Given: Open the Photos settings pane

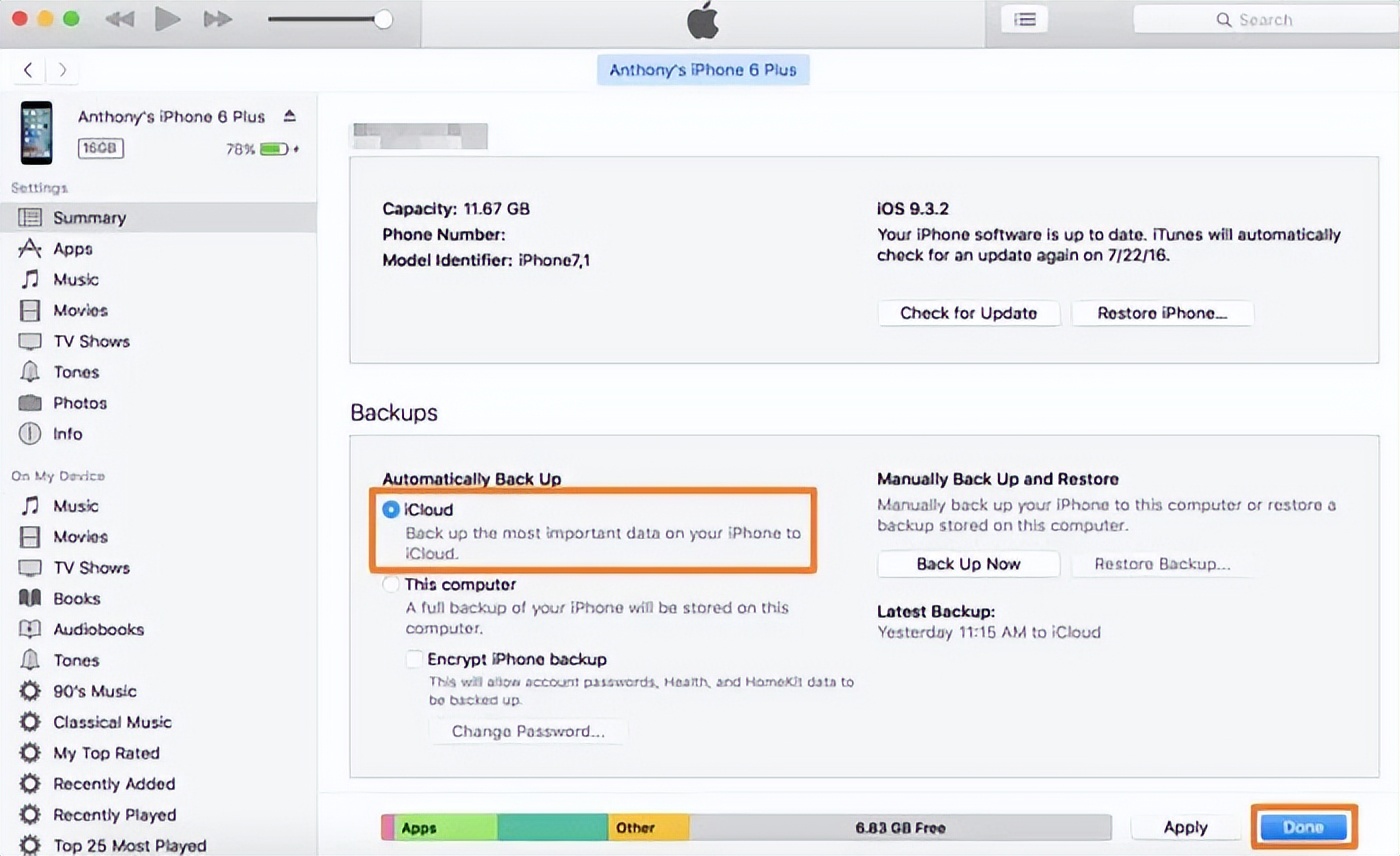Looking at the screenshot, I should [79, 402].
